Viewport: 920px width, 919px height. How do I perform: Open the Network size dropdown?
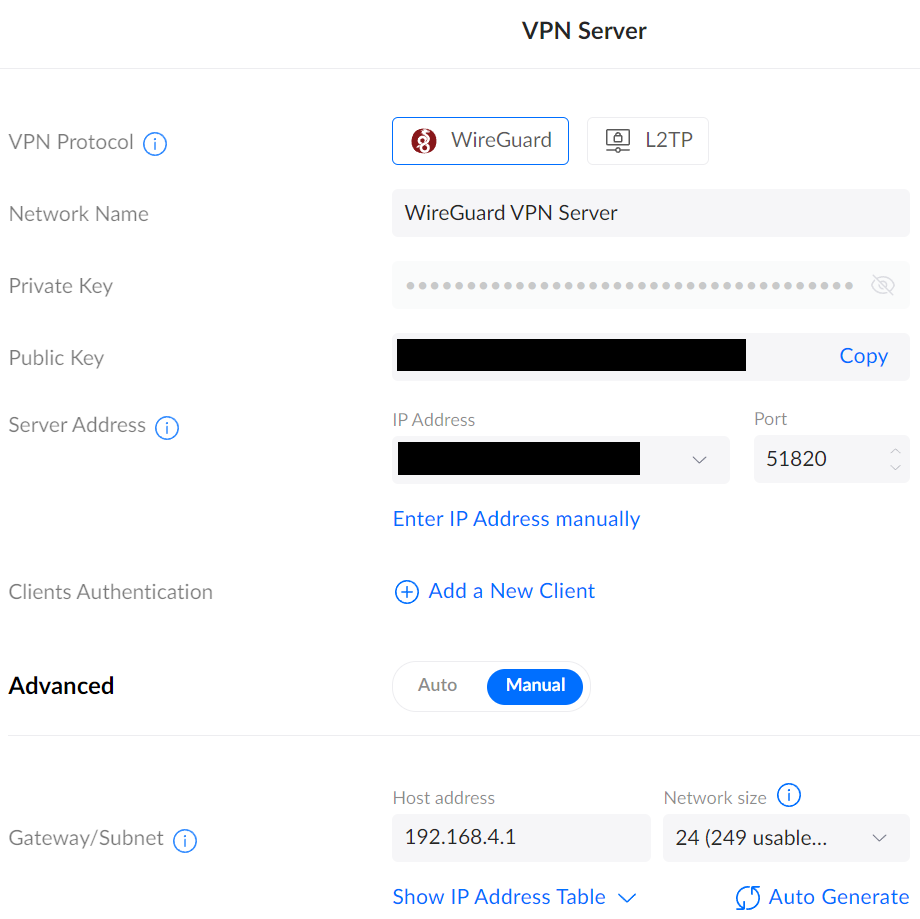pyautogui.click(x=786, y=837)
